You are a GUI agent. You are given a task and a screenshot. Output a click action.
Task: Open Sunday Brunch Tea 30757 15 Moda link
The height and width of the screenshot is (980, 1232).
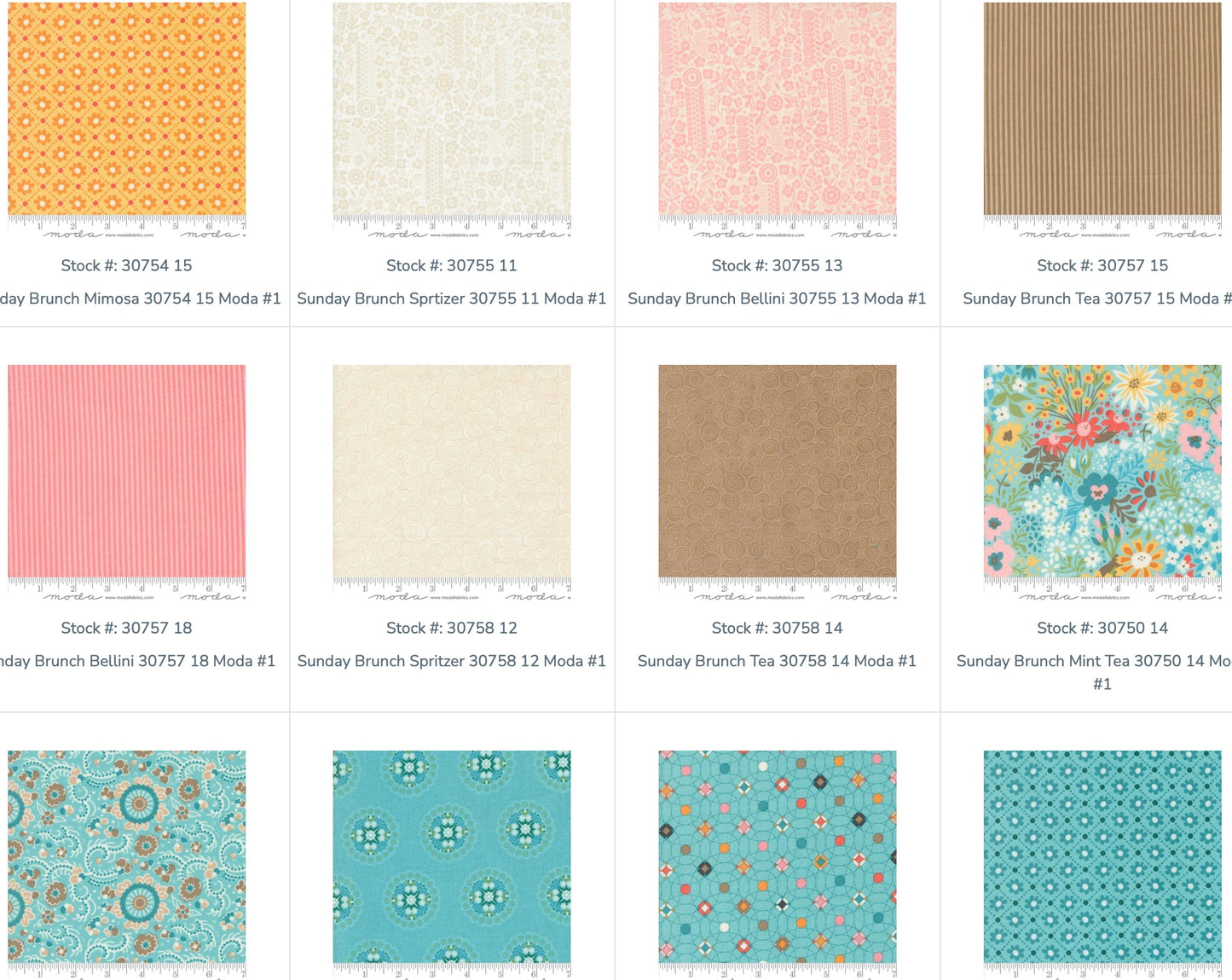(1097, 299)
